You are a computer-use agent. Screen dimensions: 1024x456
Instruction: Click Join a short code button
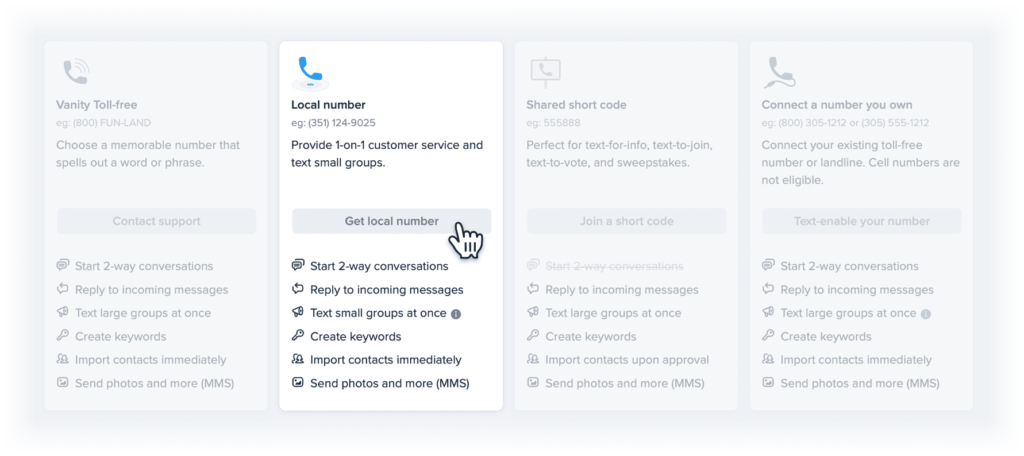(626, 221)
